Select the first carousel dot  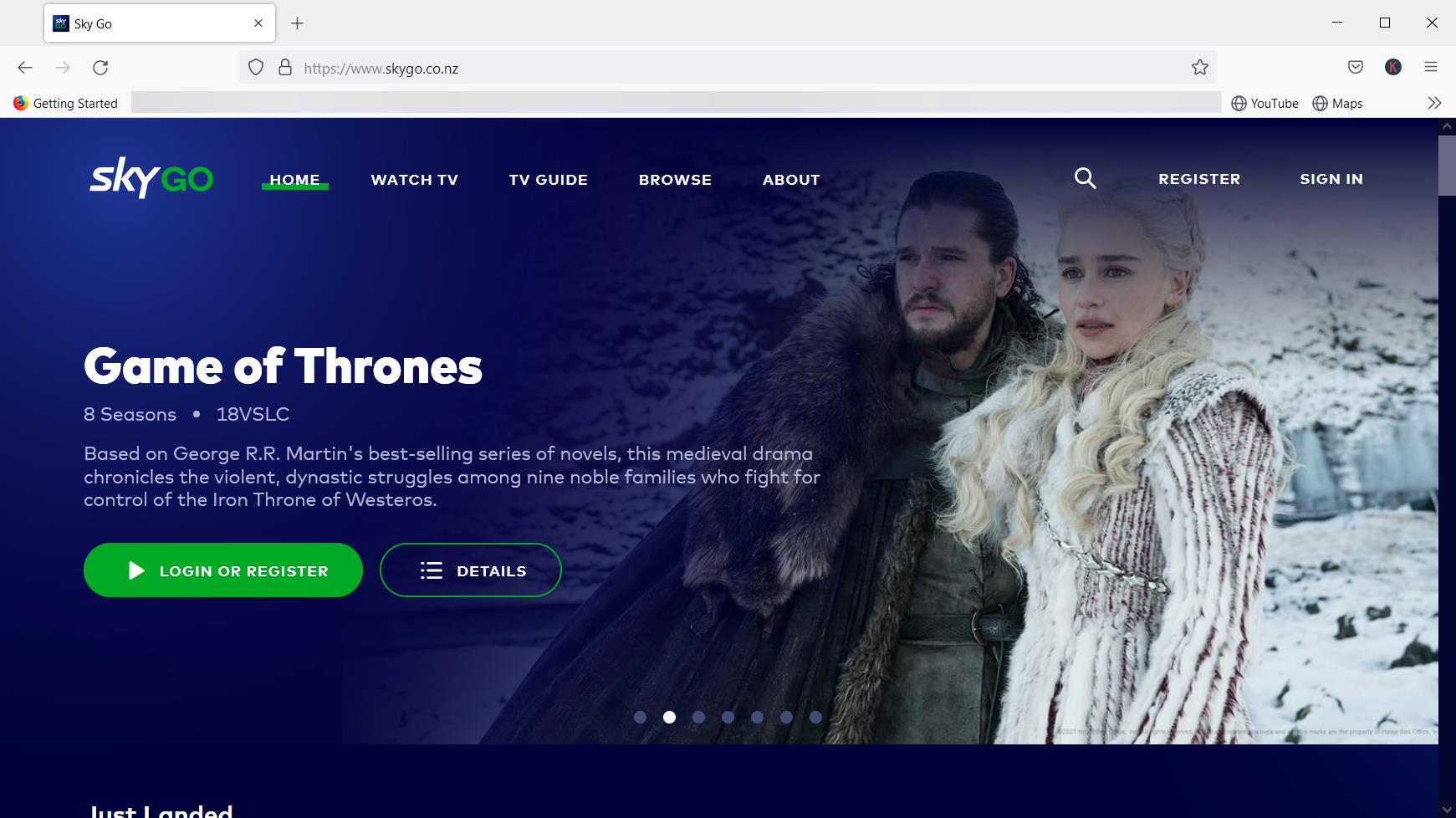pos(640,717)
